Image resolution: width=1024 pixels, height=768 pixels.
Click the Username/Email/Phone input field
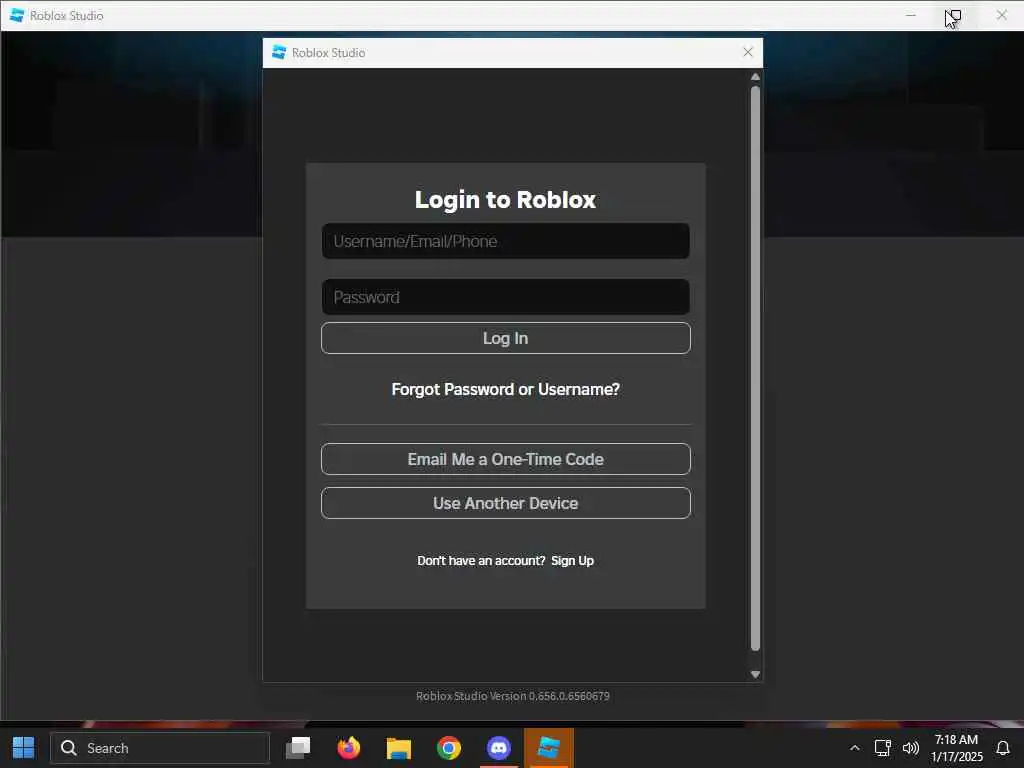pyautogui.click(x=505, y=241)
